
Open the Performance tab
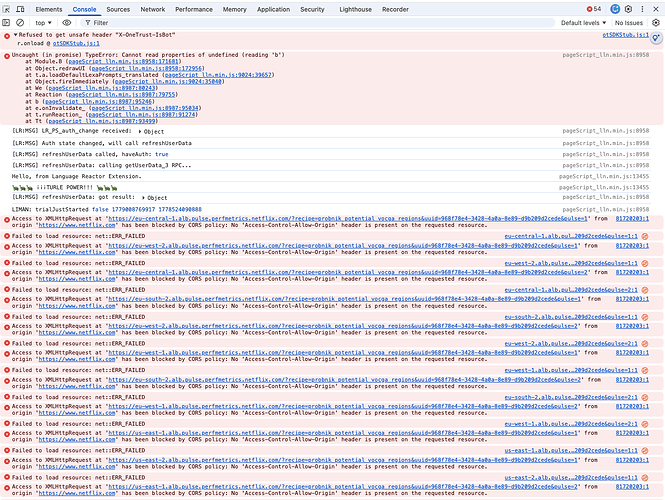[194, 9]
